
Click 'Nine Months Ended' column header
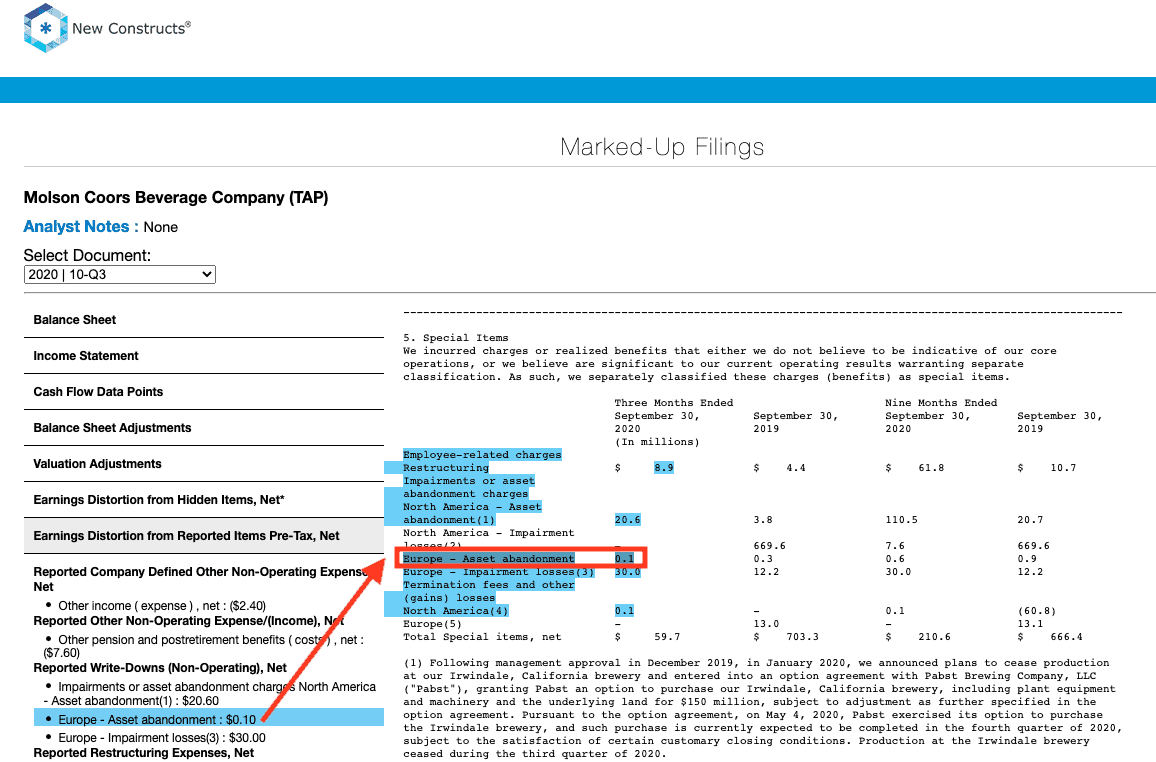pos(941,403)
